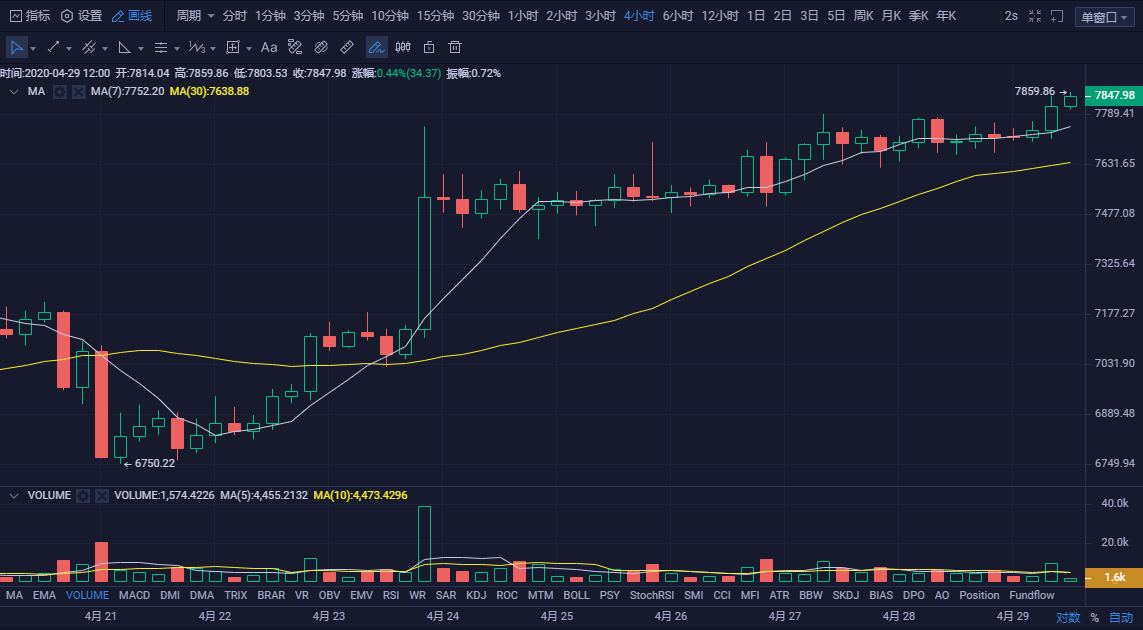1143x630 pixels.
Task: Select the text annotation tool (Aa)
Action: [x=269, y=47]
